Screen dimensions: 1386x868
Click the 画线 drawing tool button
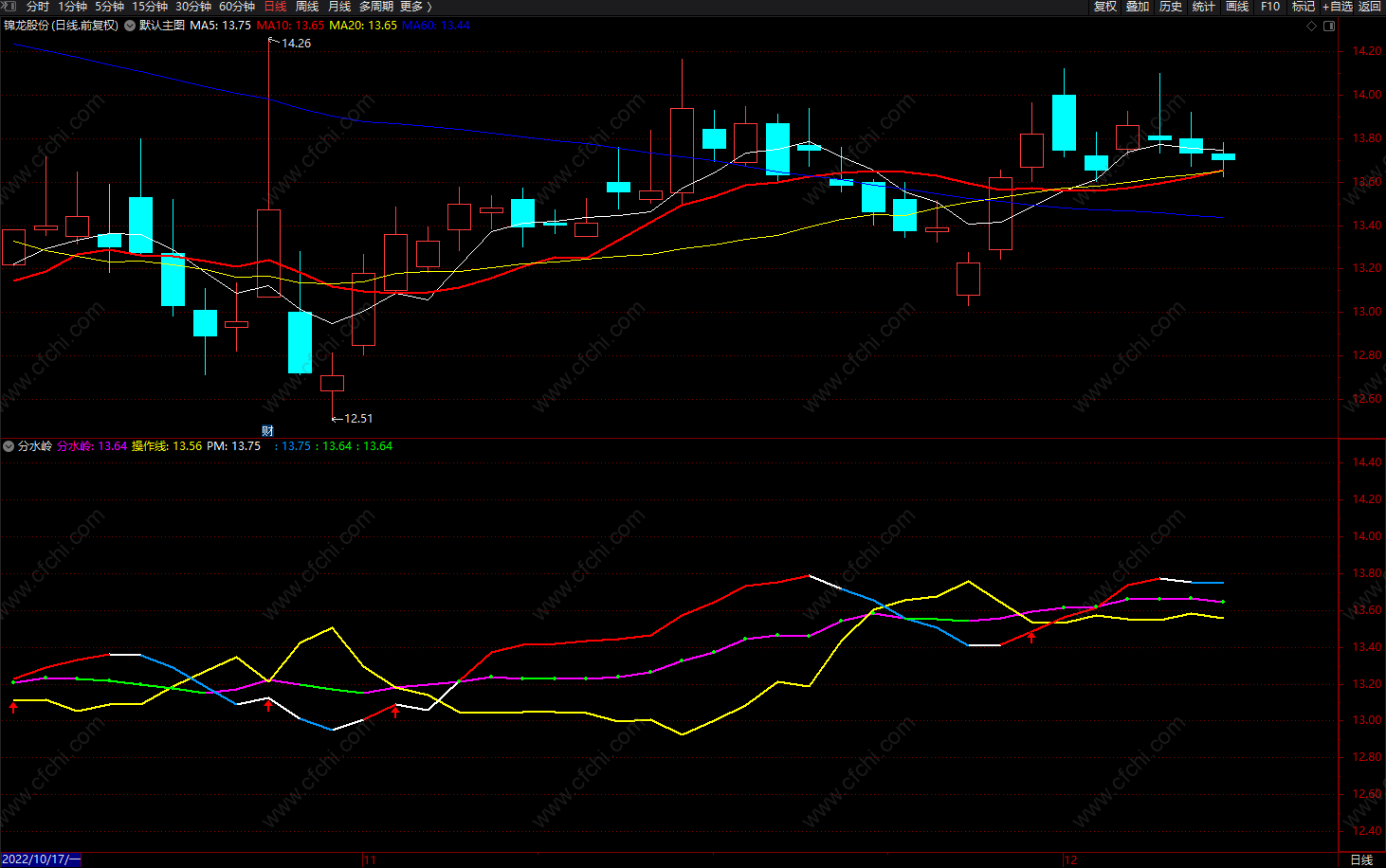coord(1237,7)
